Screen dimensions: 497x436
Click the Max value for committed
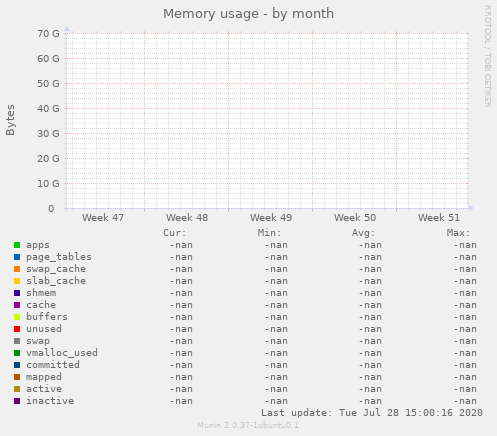click(465, 365)
